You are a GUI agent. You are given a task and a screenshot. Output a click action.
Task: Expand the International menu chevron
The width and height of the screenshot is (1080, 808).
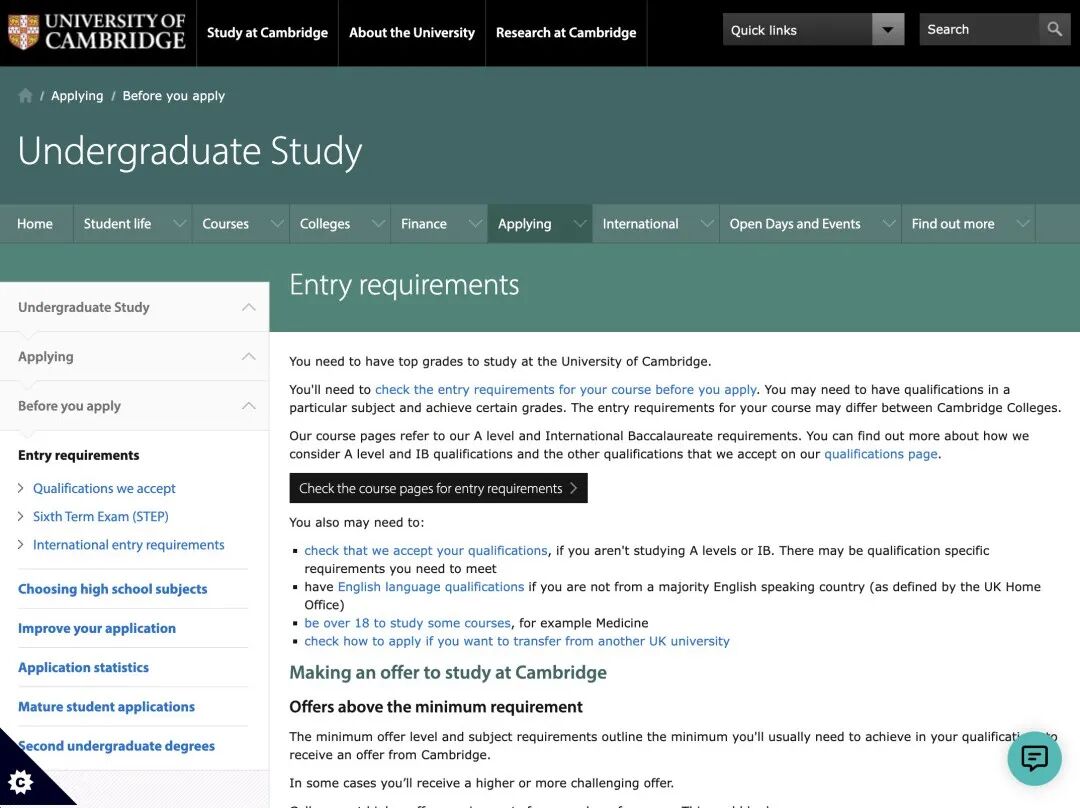click(x=707, y=223)
